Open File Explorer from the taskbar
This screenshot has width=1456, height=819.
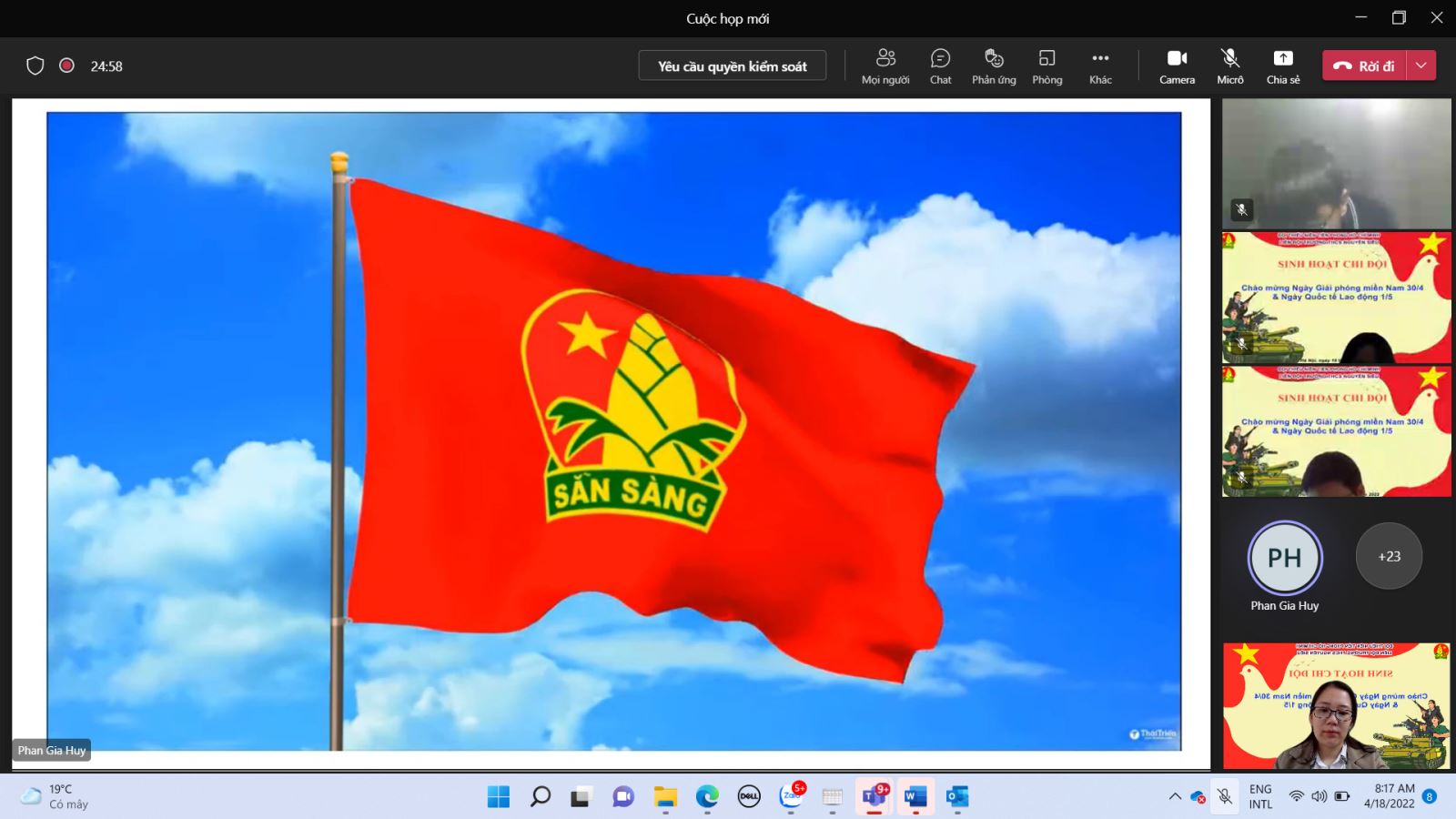pyautogui.click(x=665, y=797)
